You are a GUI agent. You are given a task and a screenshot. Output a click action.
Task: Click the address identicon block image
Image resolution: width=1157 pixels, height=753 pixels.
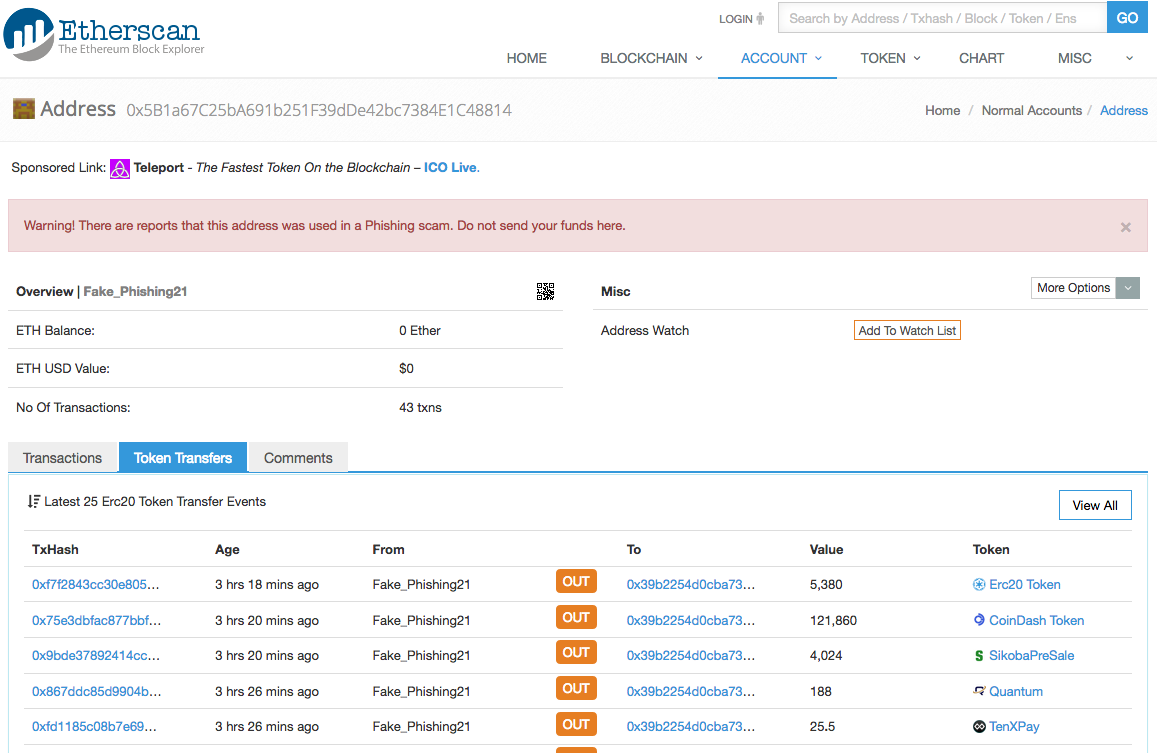[24, 109]
